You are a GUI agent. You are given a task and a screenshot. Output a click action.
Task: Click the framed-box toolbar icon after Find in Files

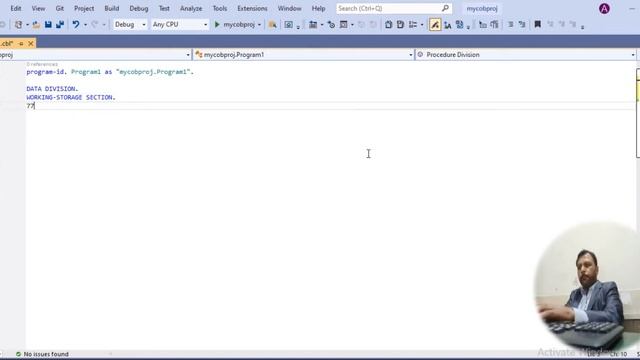pos(289,25)
